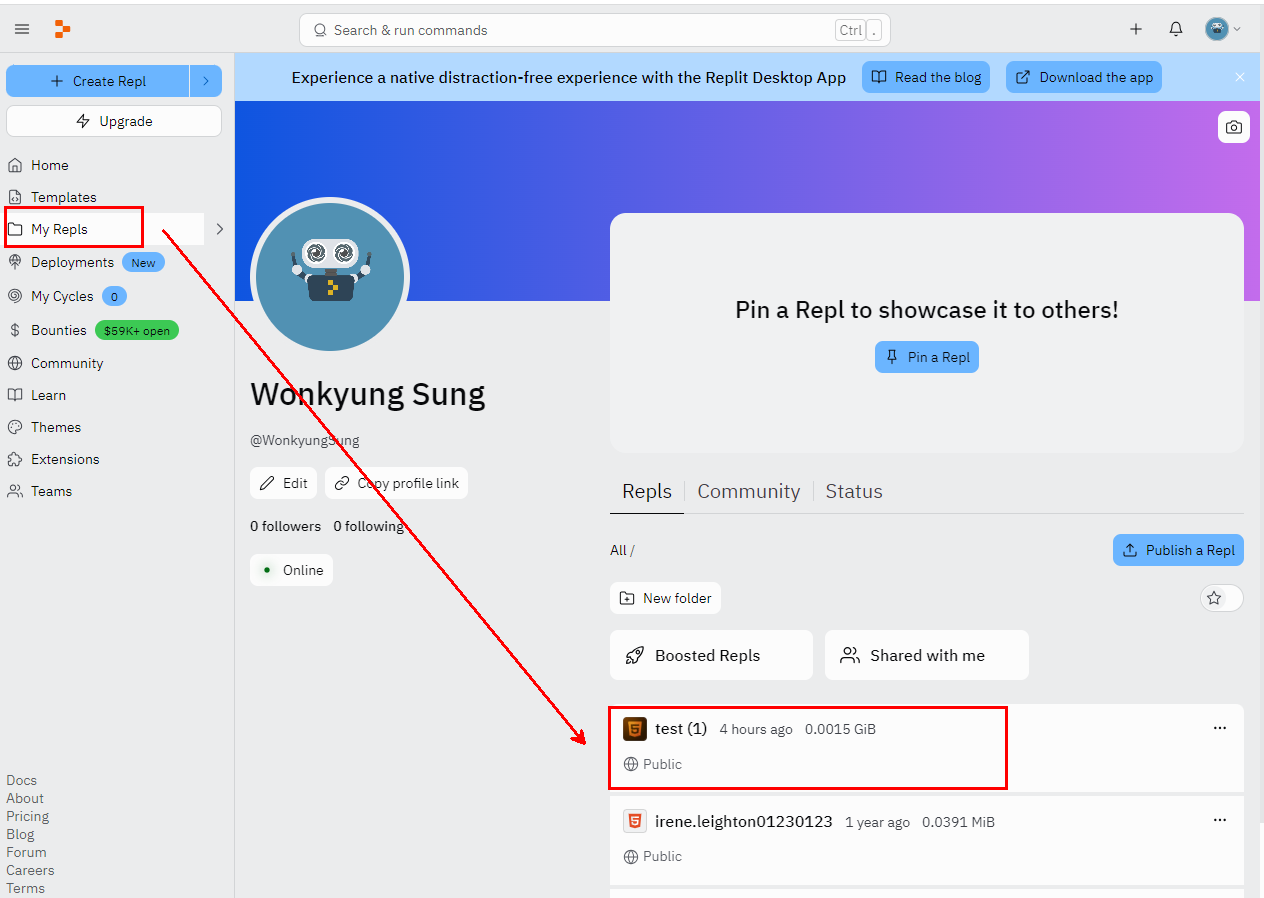
Task: Click the robot profile avatar
Action: (330, 276)
